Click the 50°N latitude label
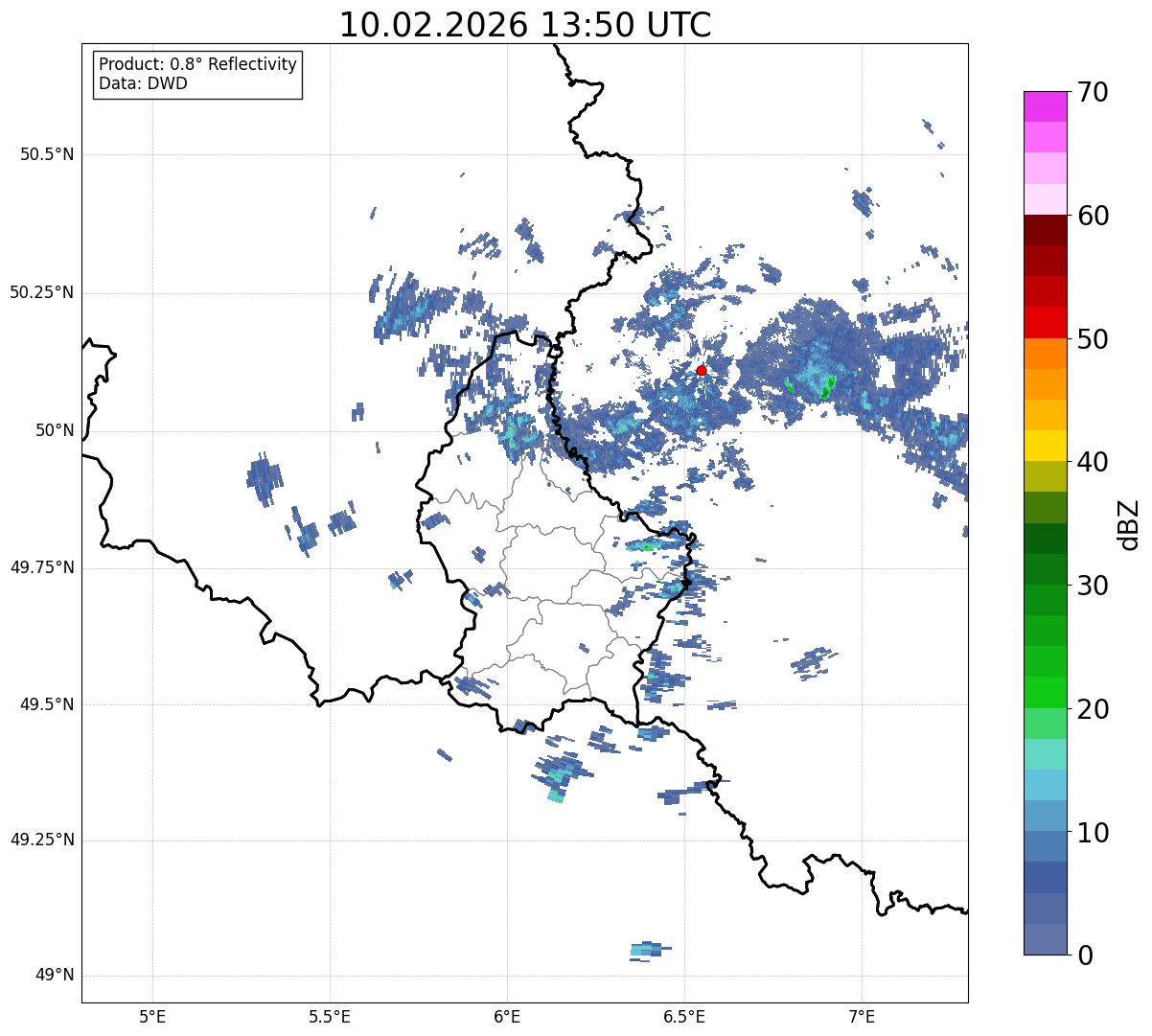1152x1036 pixels. pos(54,430)
